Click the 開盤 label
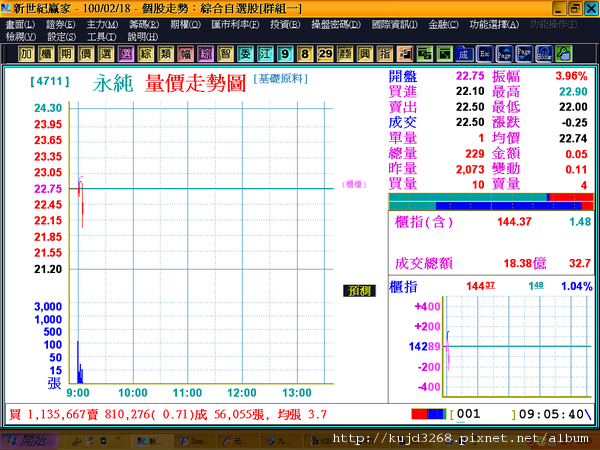 tap(403, 76)
